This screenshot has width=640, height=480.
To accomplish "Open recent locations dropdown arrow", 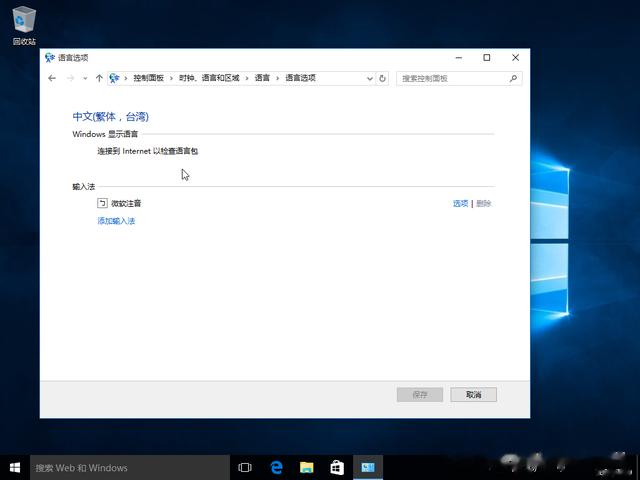I will click(85, 78).
